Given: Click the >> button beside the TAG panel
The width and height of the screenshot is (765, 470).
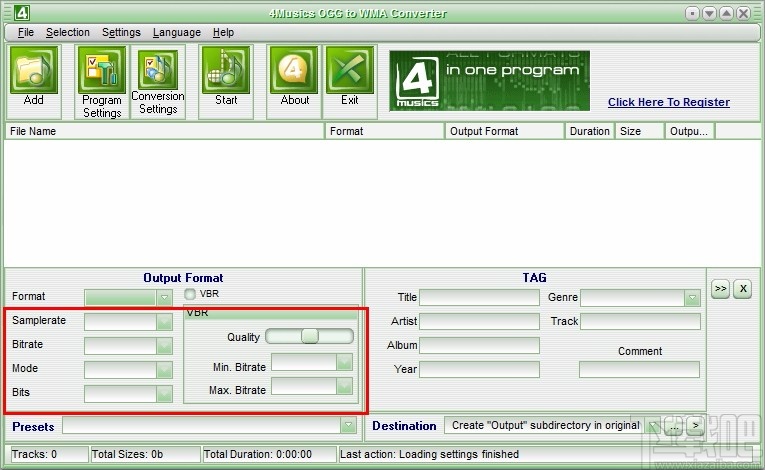Looking at the screenshot, I should pyautogui.click(x=721, y=288).
